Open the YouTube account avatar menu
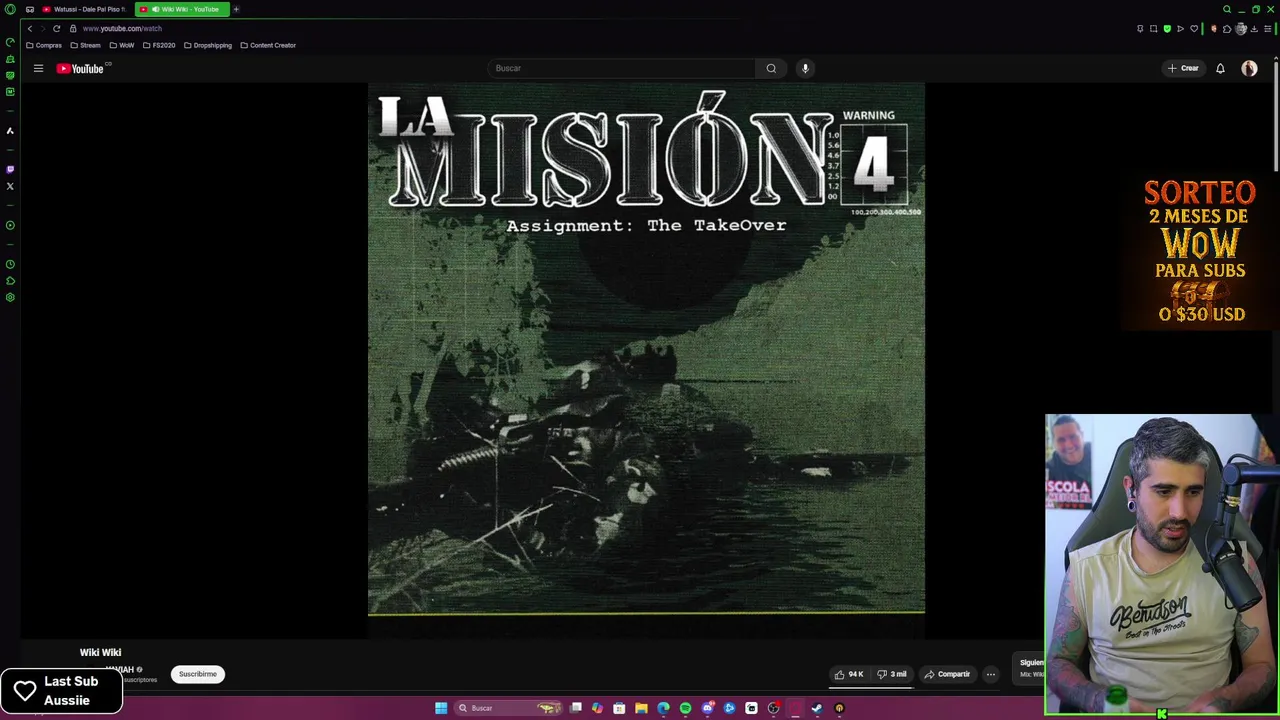This screenshot has height=720, width=1280. 1249,68
